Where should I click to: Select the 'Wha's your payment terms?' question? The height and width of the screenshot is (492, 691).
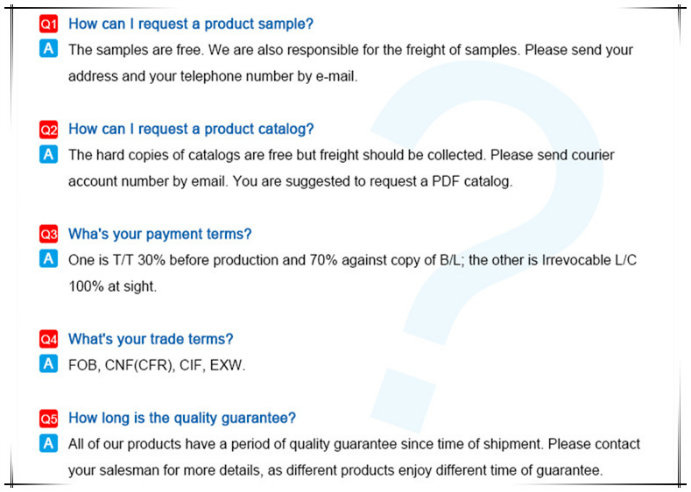(x=160, y=234)
